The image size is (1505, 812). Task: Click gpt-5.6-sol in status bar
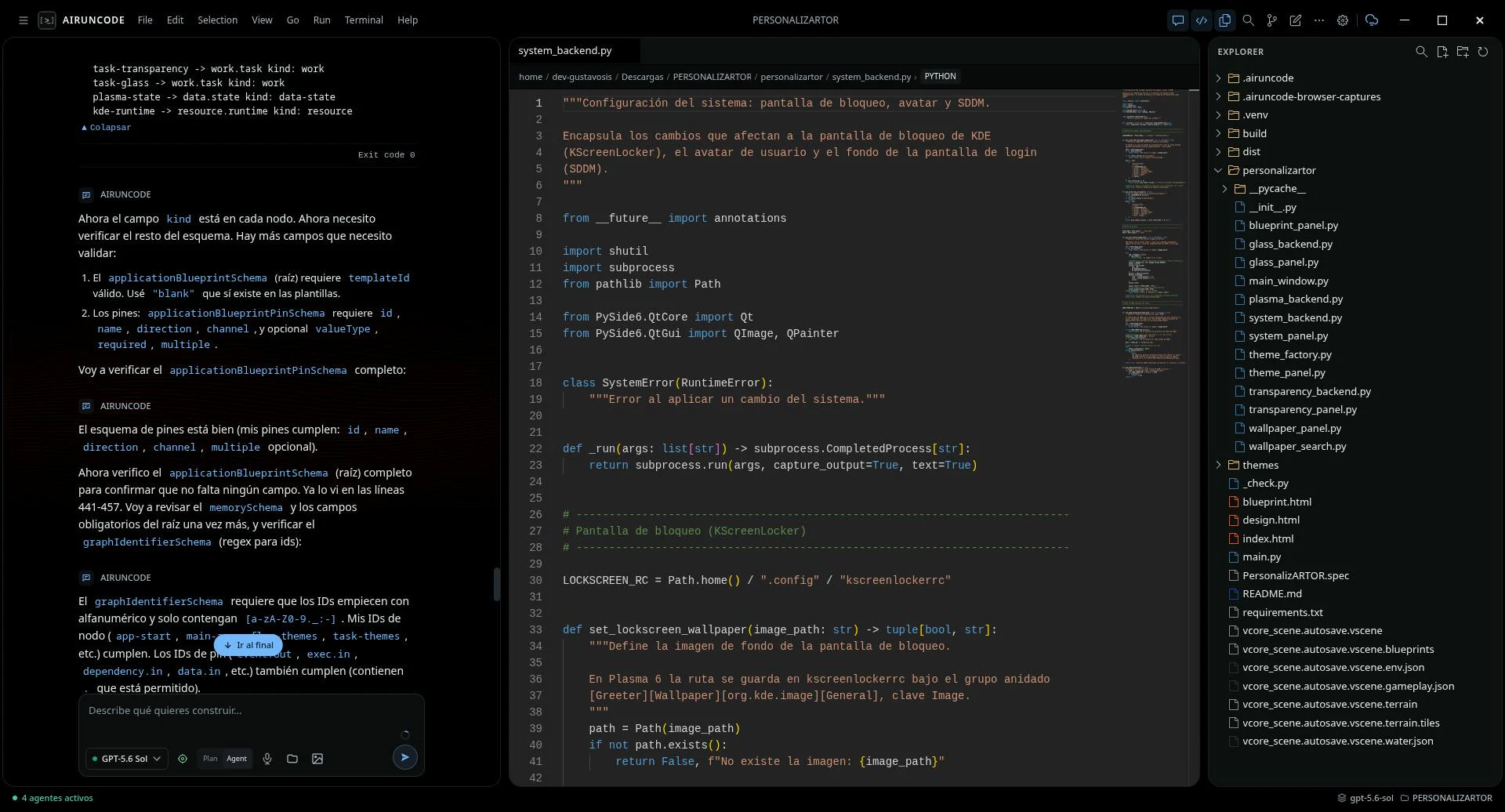pyautogui.click(x=1365, y=799)
